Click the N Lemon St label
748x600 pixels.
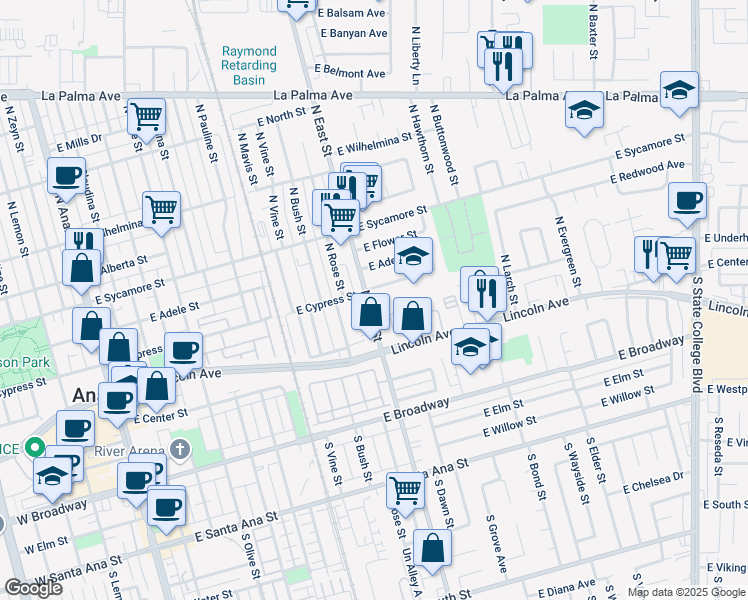pos(18,229)
